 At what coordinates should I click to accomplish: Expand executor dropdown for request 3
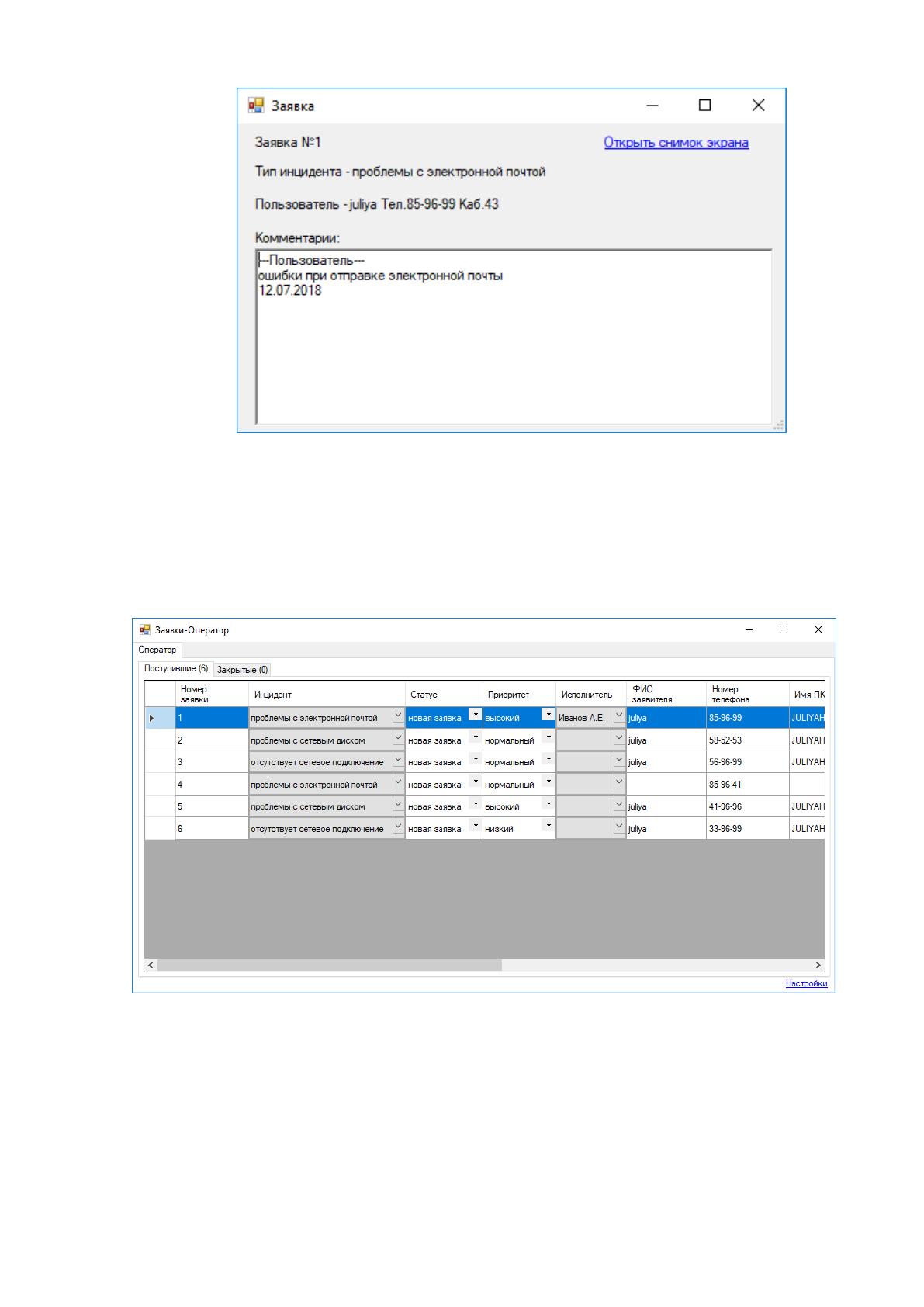619,761
